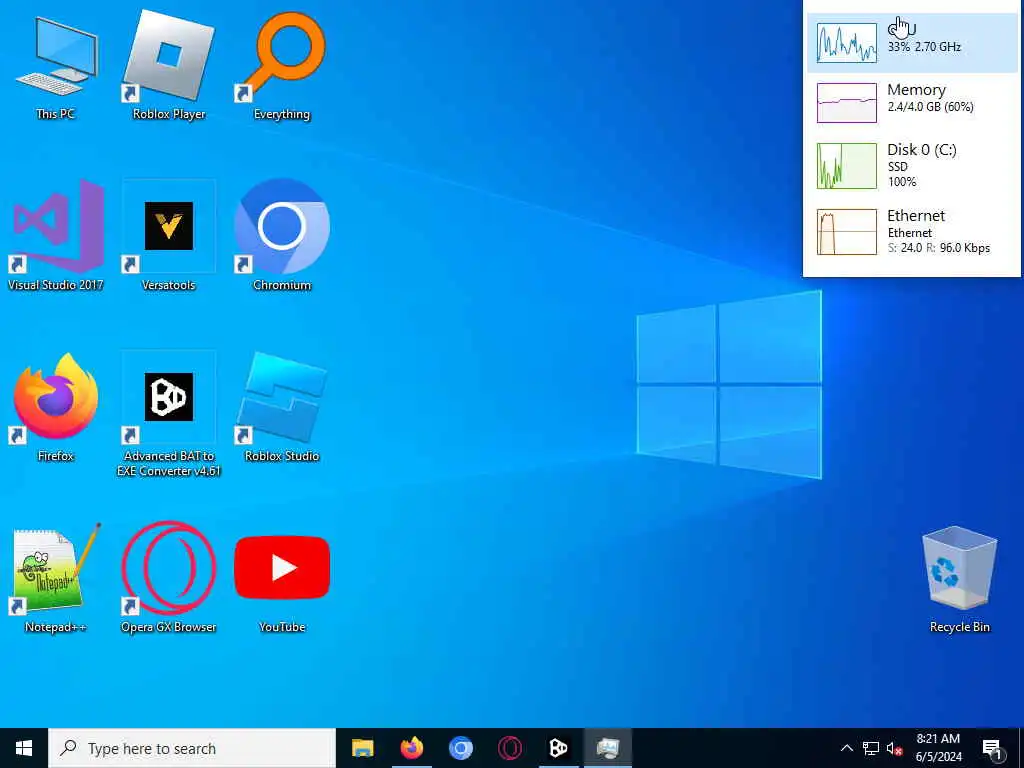Open the Windows Start menu
The height and width of the screenshot is (768, 1024).
[24, 748]
